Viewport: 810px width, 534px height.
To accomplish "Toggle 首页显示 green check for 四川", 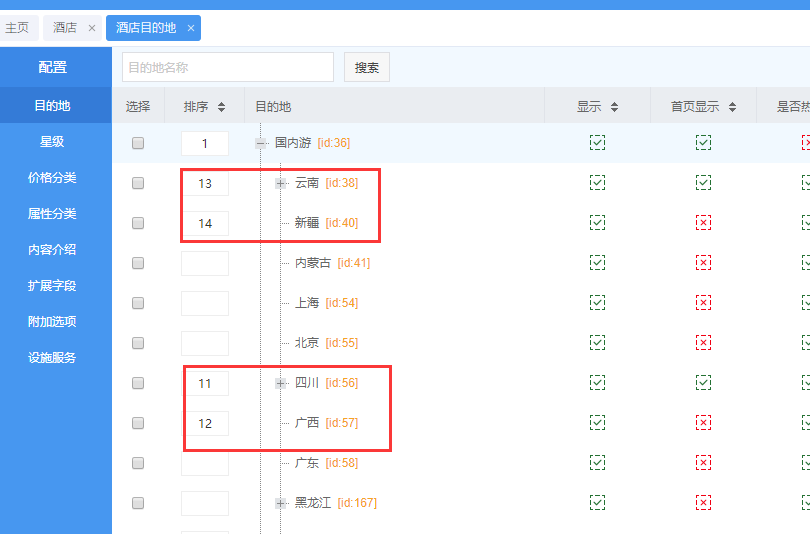I will 703,383.
